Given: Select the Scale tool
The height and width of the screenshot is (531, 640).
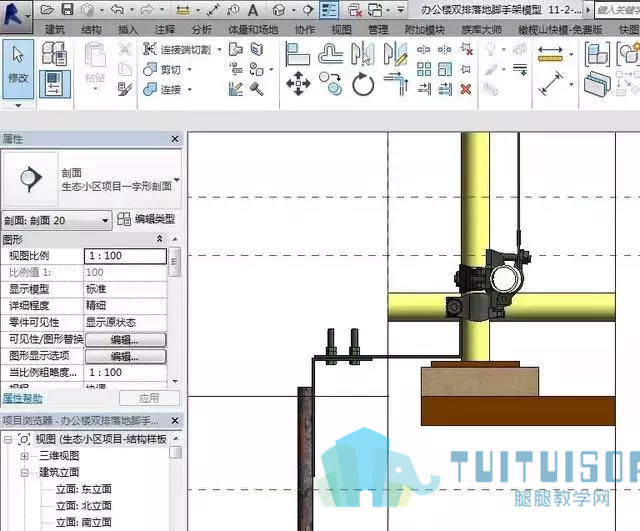Looking at the screenshot, I should (445, 69).
